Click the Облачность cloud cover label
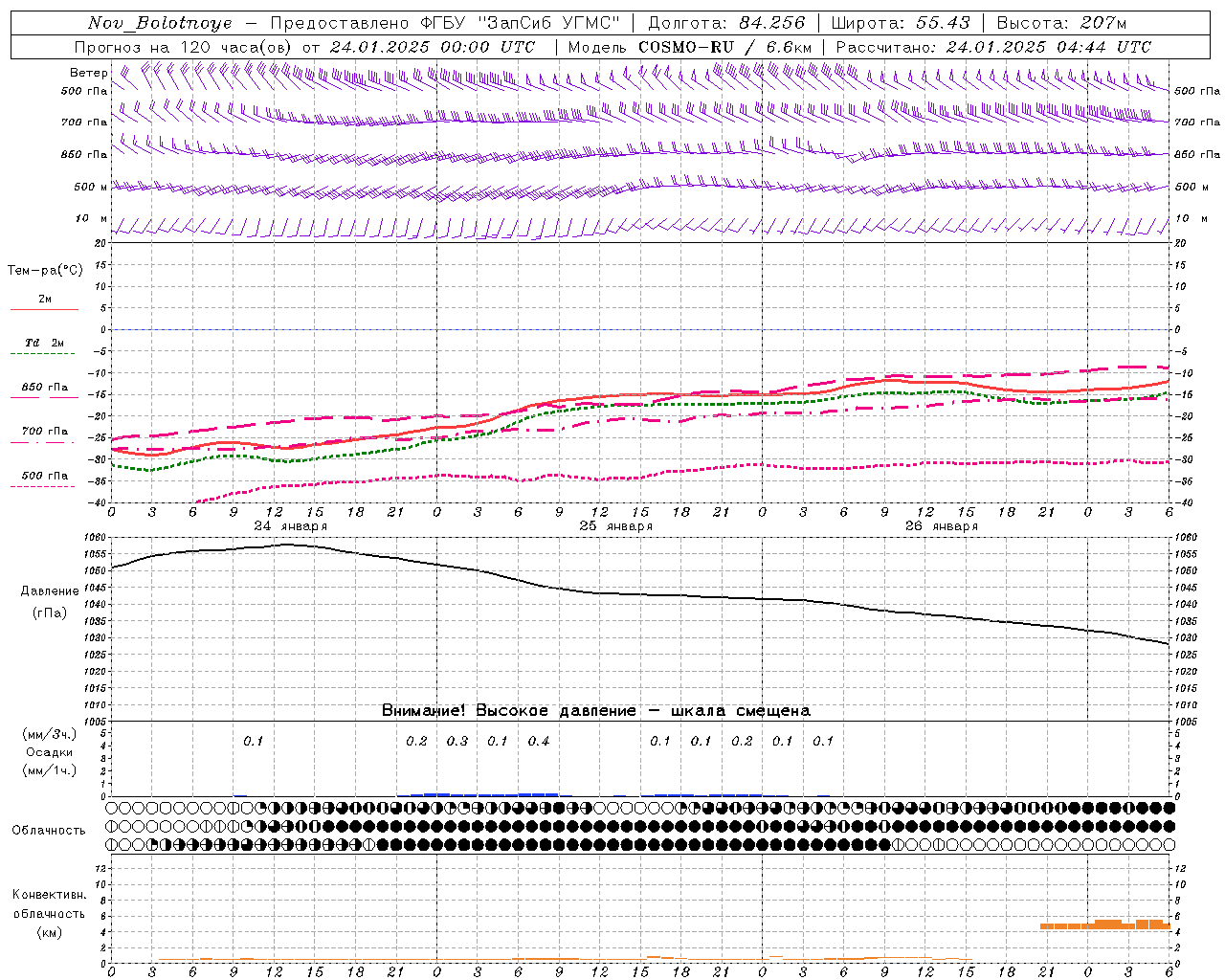 pyautogui.click(x=49, y=831)
